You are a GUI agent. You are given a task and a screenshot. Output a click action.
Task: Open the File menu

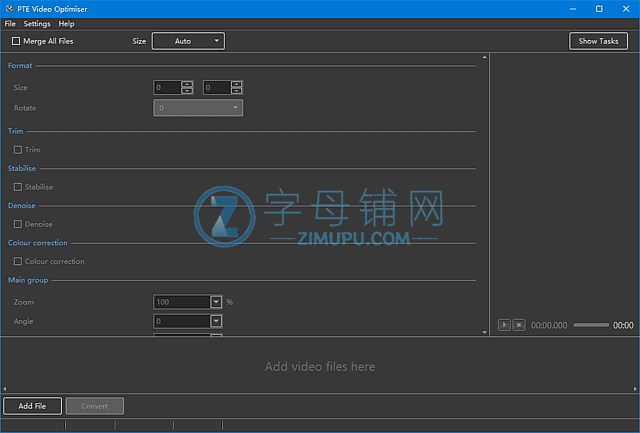pos(10,24)
